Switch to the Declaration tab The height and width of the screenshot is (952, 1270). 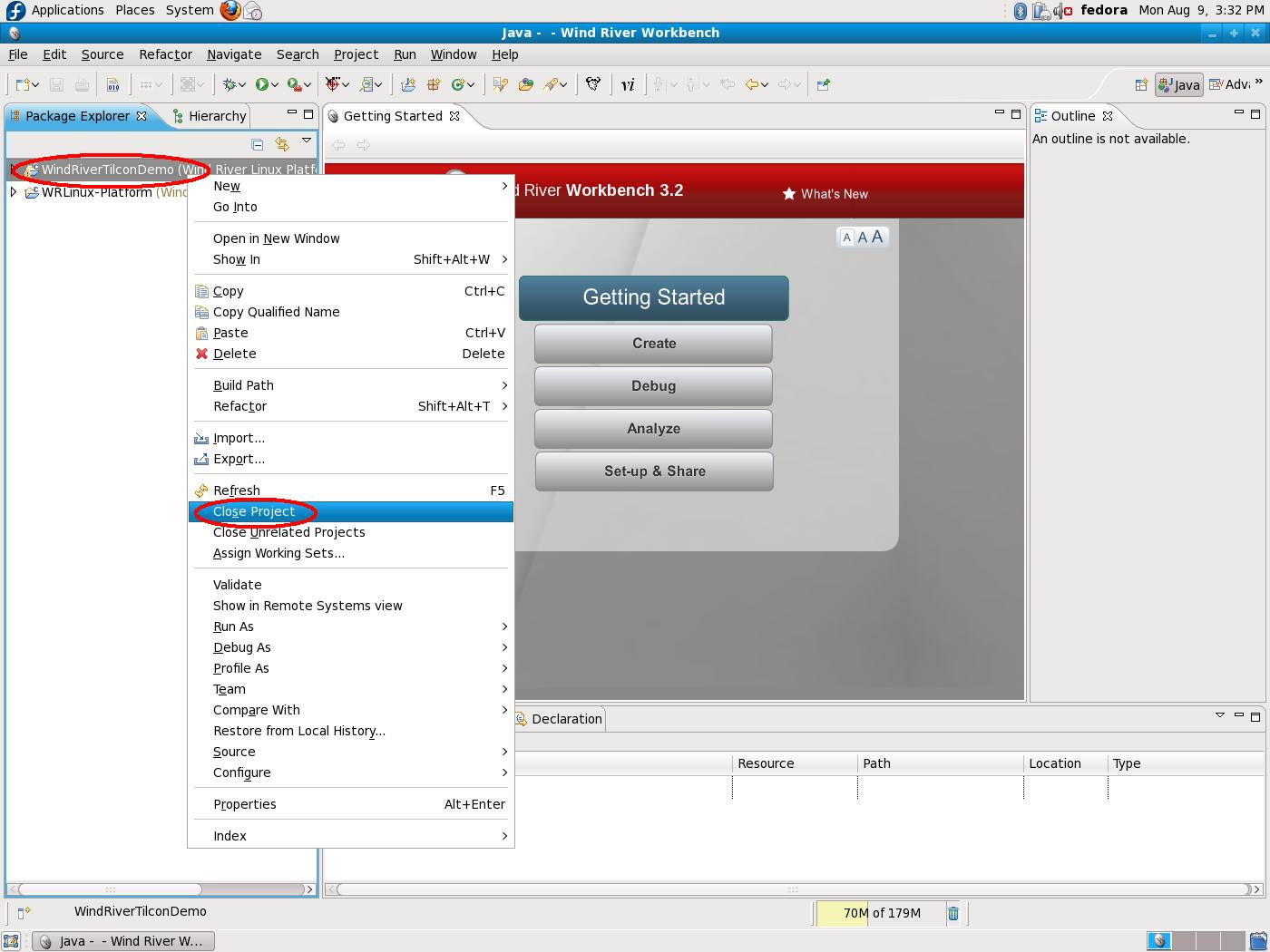coord(559,719)
